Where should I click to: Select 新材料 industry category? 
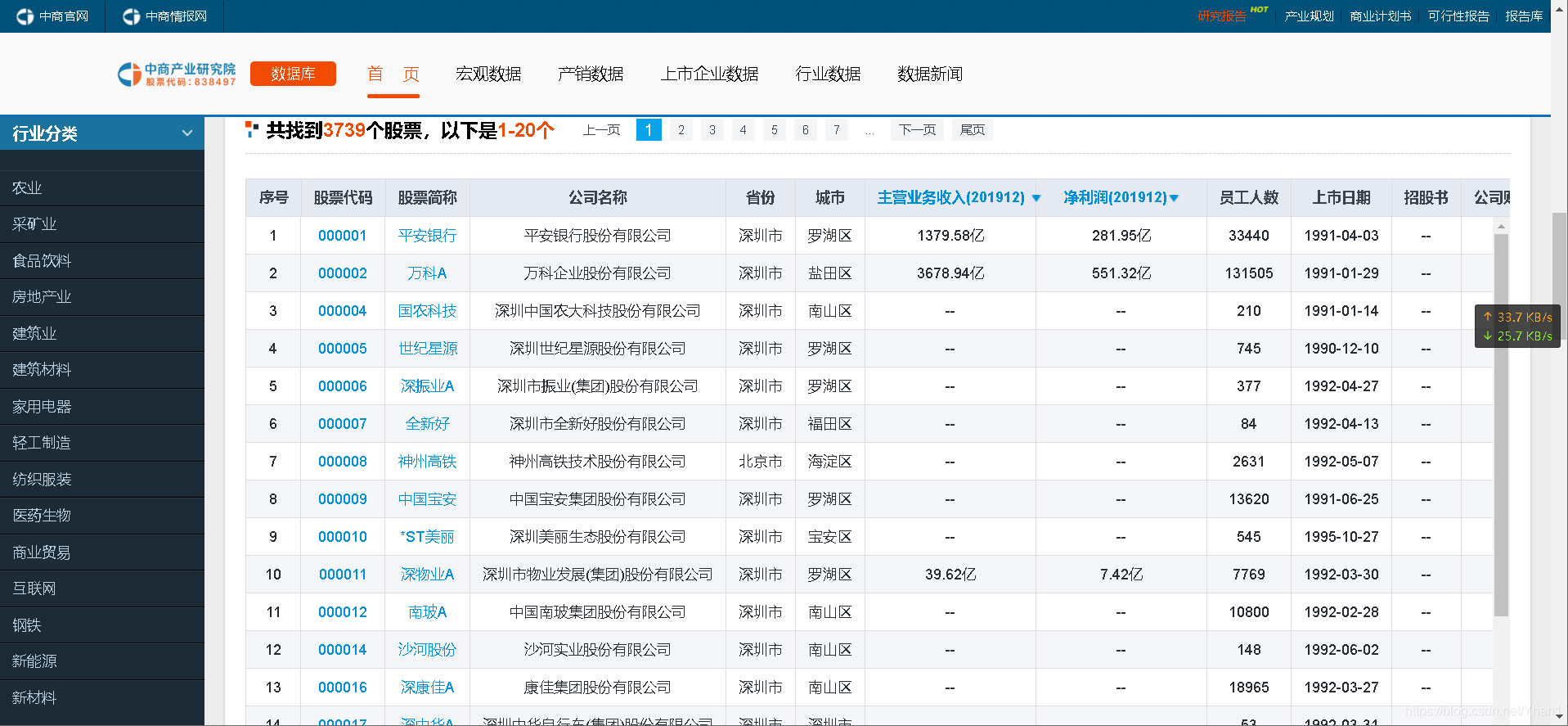(x=102, y=698)
